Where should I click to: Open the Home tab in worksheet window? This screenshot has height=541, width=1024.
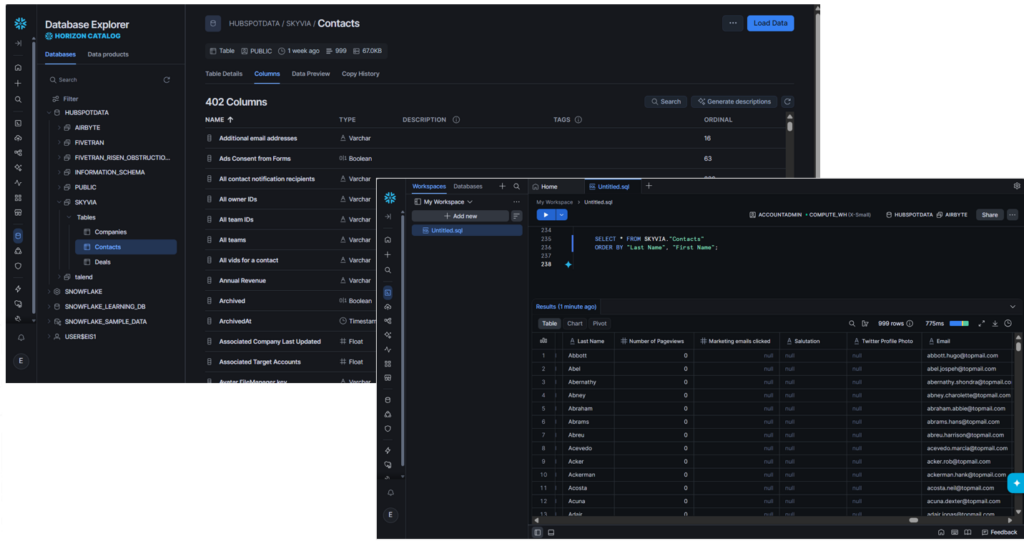(545, 187)
